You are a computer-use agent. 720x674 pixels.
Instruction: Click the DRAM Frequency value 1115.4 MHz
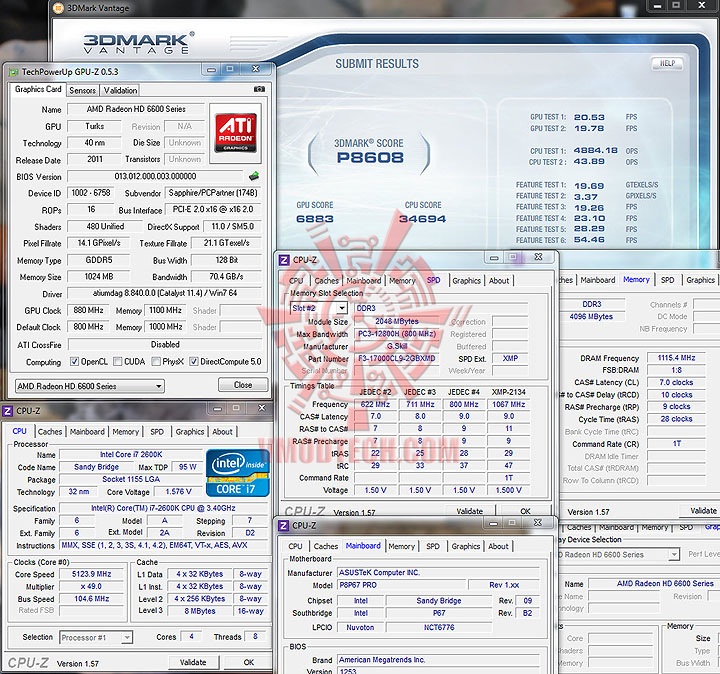point(676,358)
